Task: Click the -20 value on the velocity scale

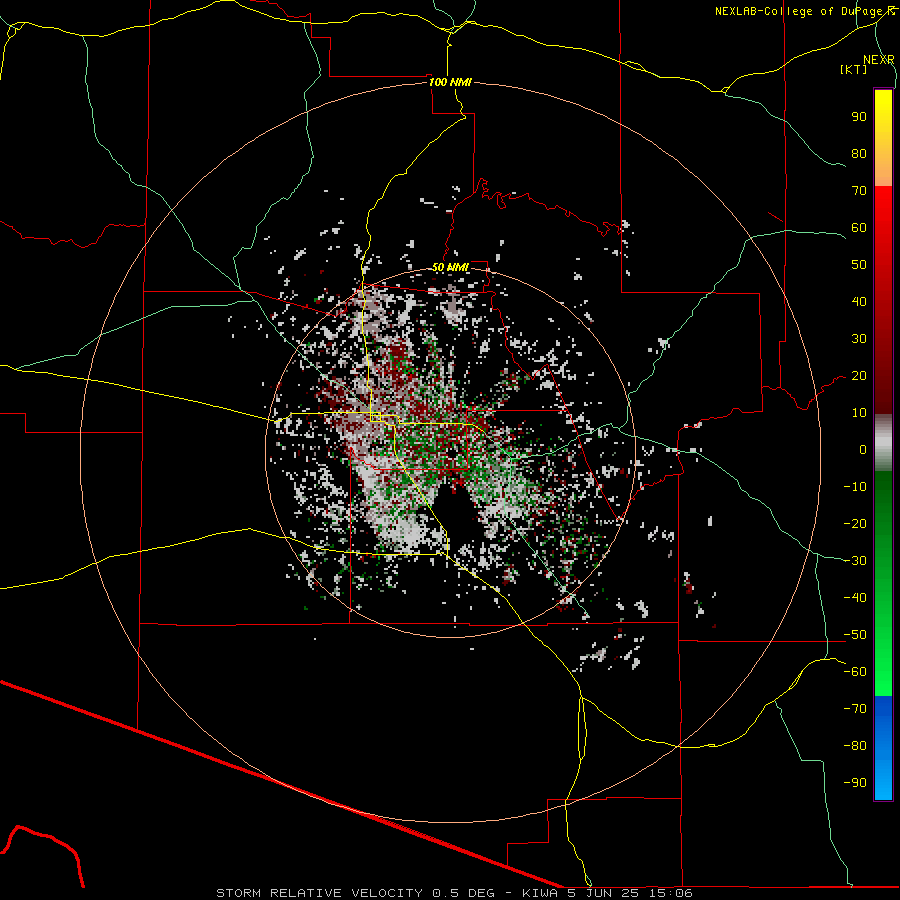Action: click(x=855, y=524)
